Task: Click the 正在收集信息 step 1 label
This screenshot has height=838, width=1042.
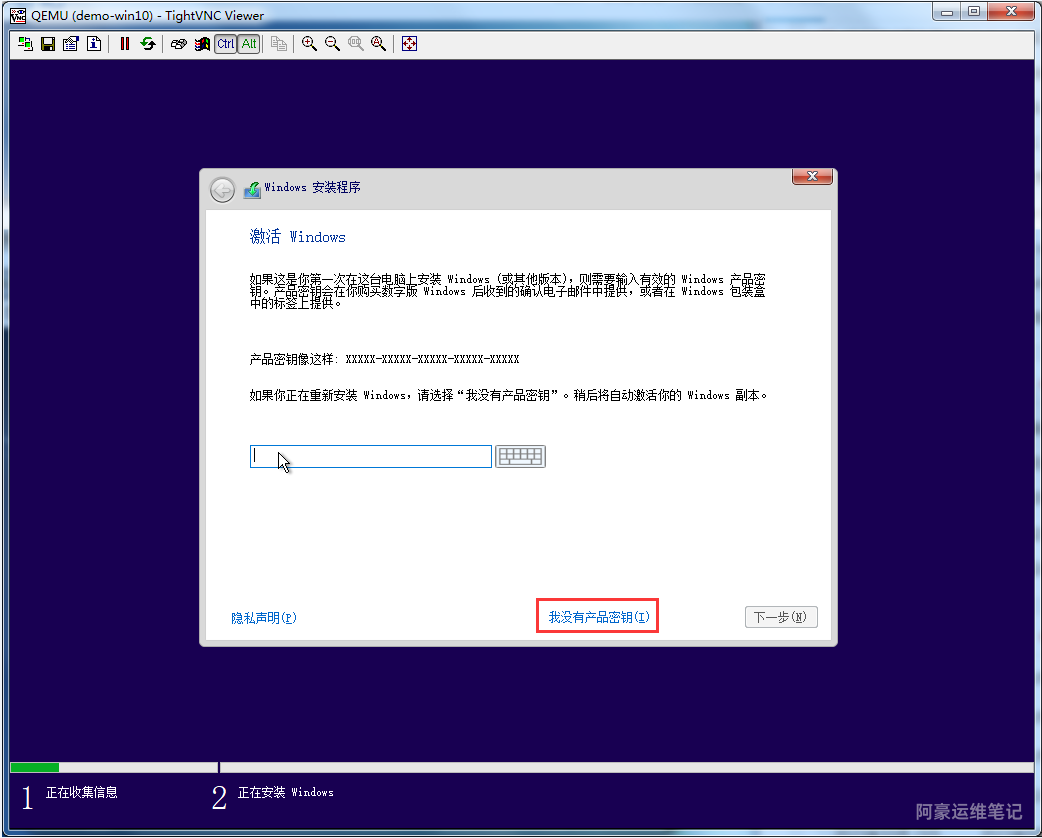Action: point(81,792)
